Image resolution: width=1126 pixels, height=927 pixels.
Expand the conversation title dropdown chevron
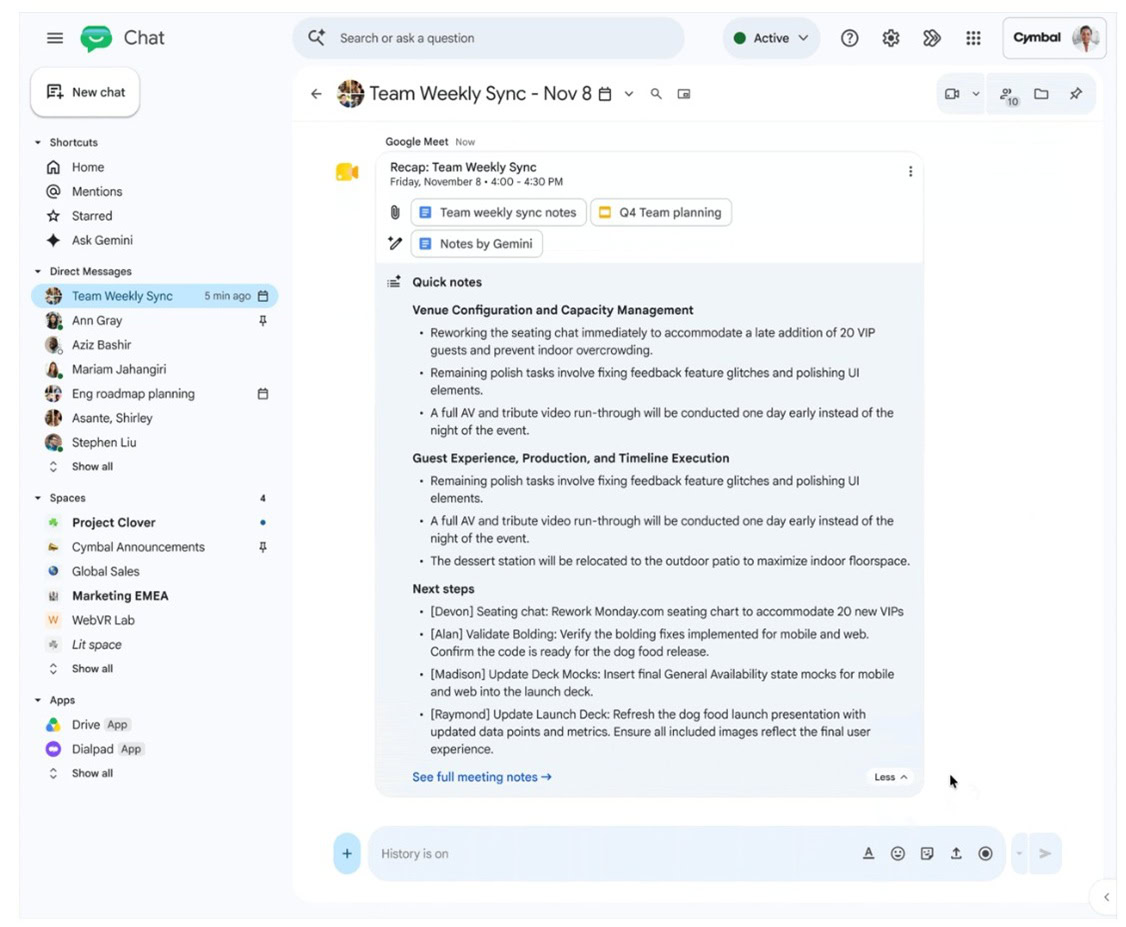(629, 94)
